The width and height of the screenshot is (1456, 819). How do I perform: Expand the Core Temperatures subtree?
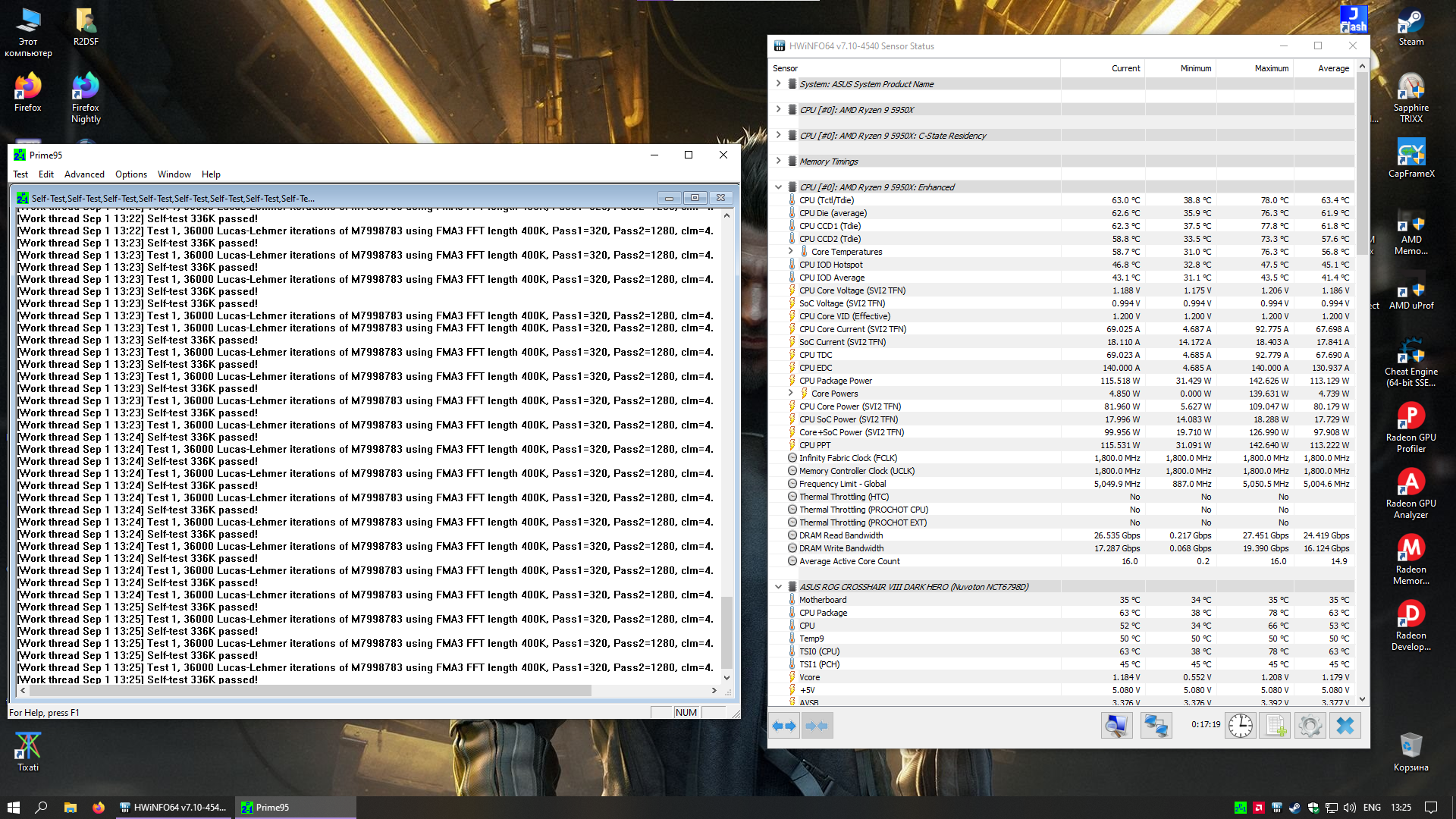(x=790, y=251)
